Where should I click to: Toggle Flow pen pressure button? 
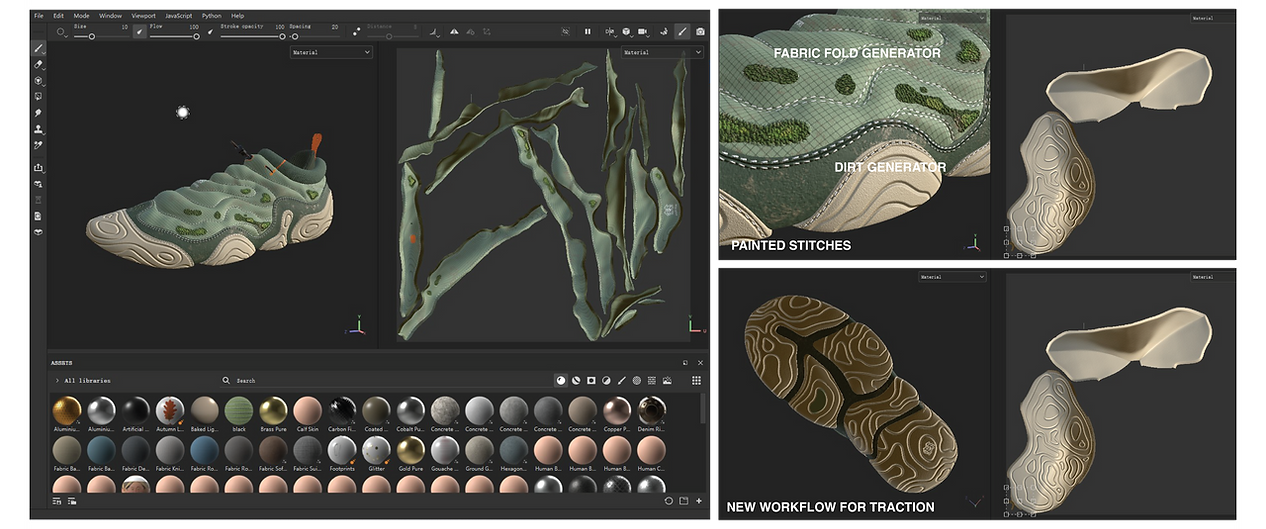(x=211, y=31)
